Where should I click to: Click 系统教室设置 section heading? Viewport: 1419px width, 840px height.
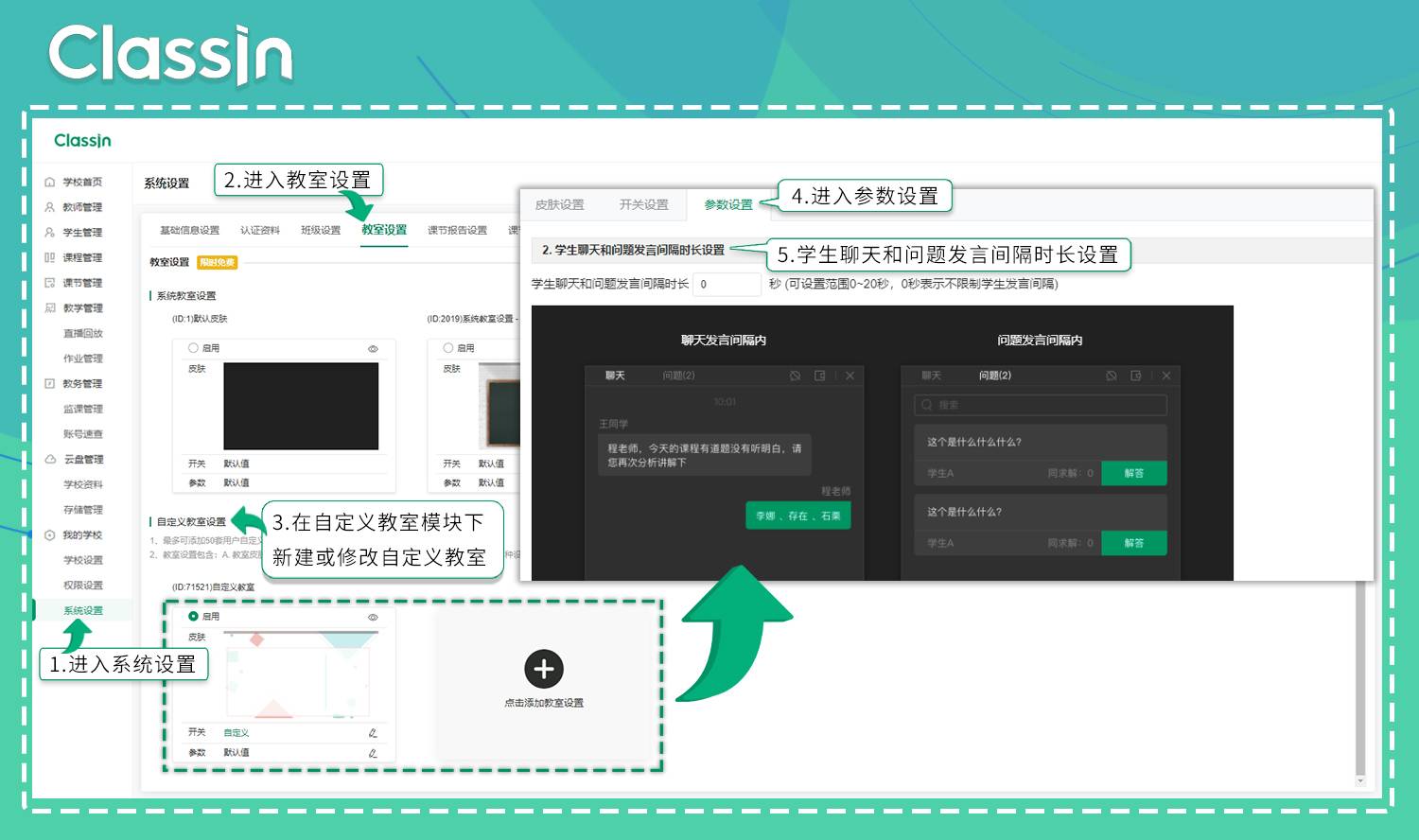(x=185, y=296)
